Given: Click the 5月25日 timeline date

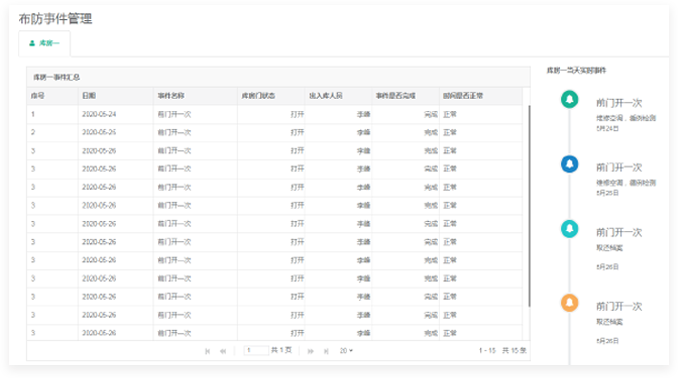Looking at the screenshot, I should click(x=607, y=193).
